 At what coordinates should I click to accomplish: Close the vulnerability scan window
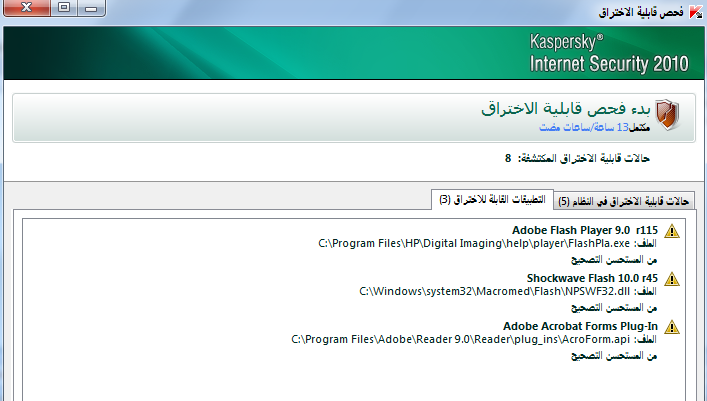27,8
